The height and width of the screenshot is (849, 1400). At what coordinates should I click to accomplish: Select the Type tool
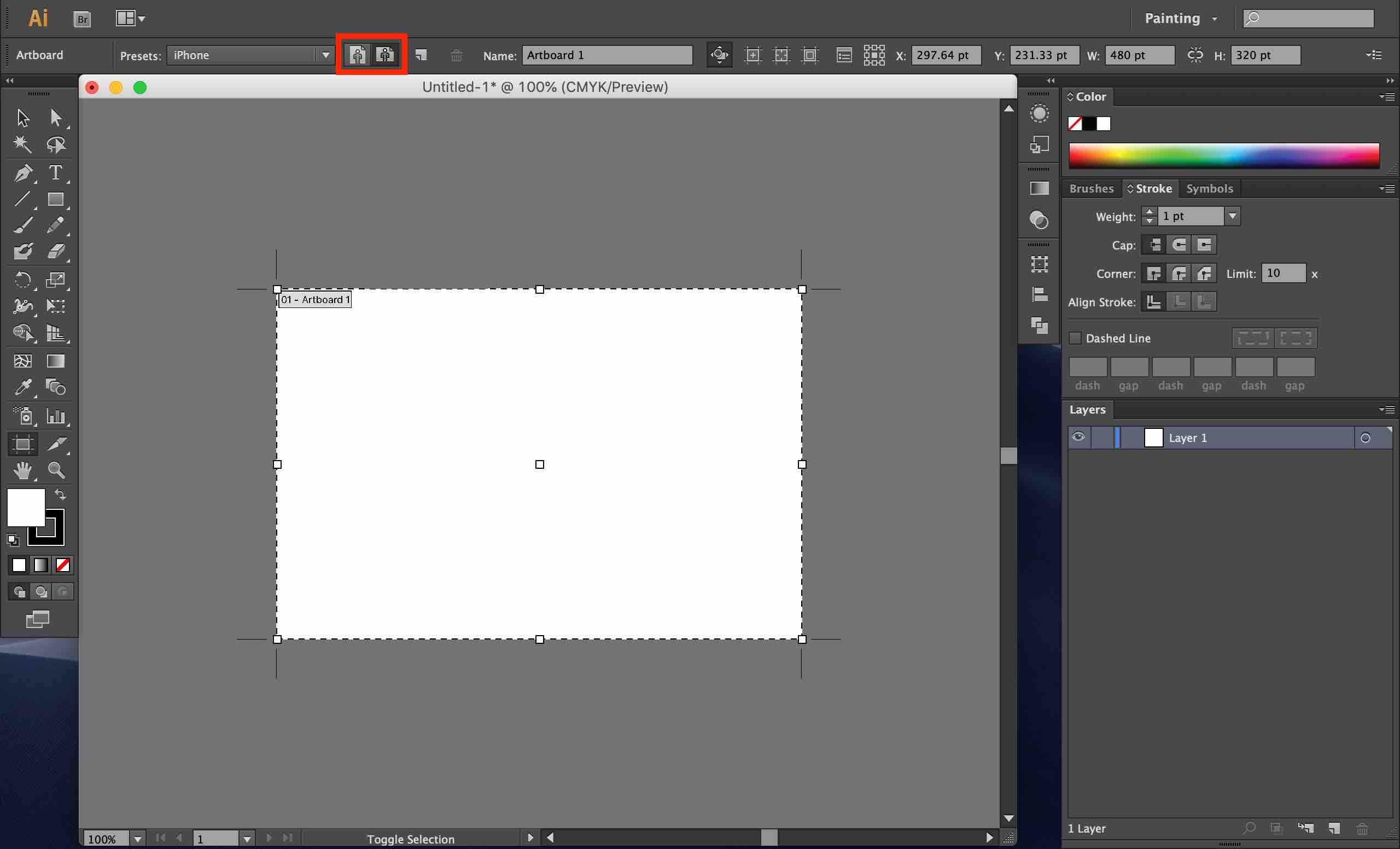pos(55,173)
